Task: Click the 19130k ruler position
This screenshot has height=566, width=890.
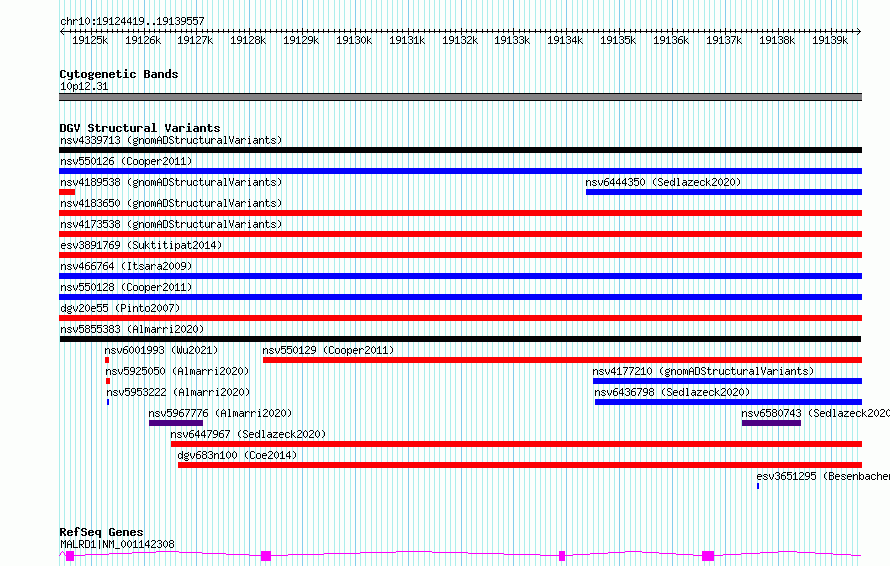Action: (354, 40)
